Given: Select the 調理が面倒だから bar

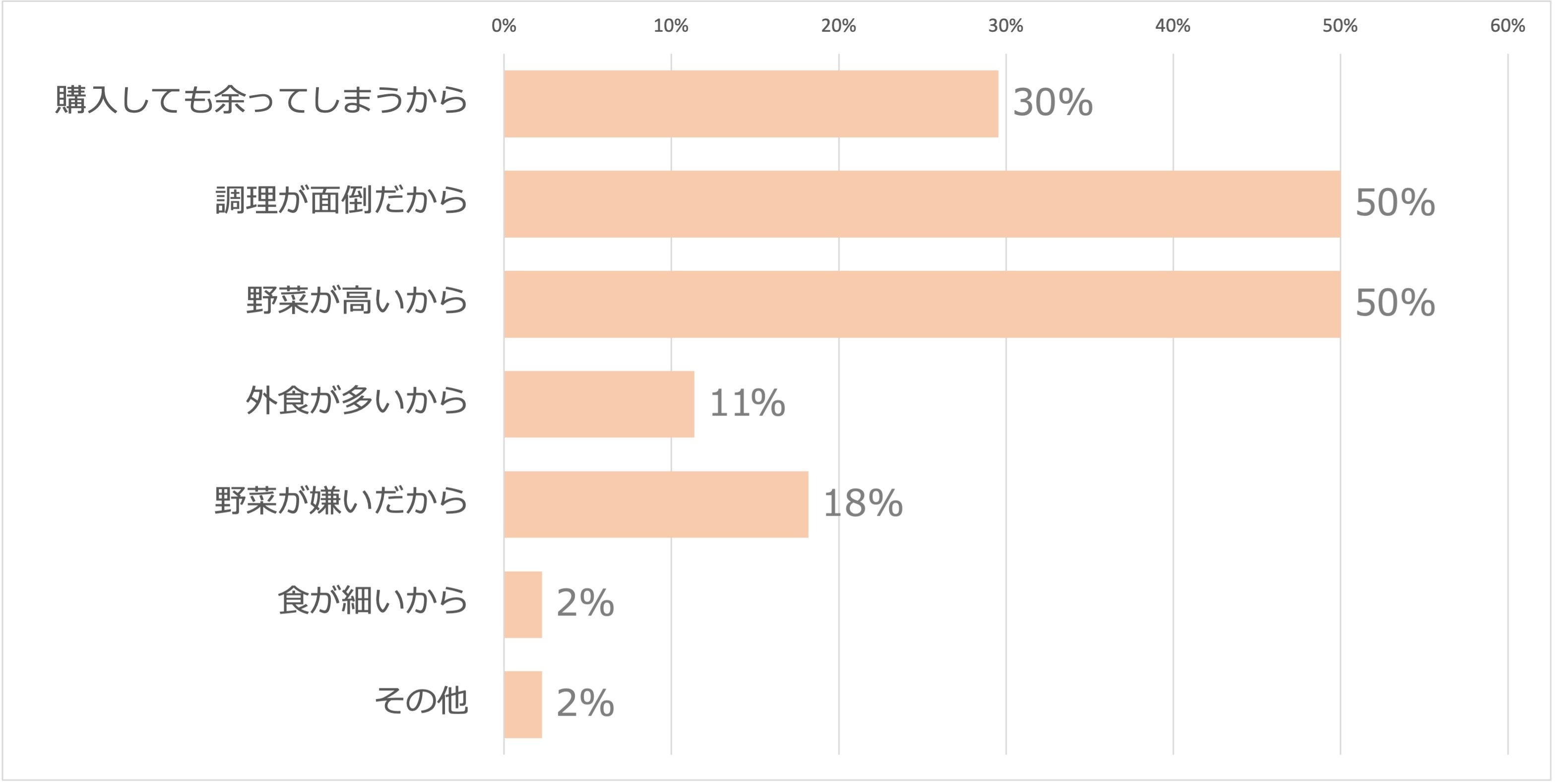Looking at the screenshot, I should [x=922, y=204].
